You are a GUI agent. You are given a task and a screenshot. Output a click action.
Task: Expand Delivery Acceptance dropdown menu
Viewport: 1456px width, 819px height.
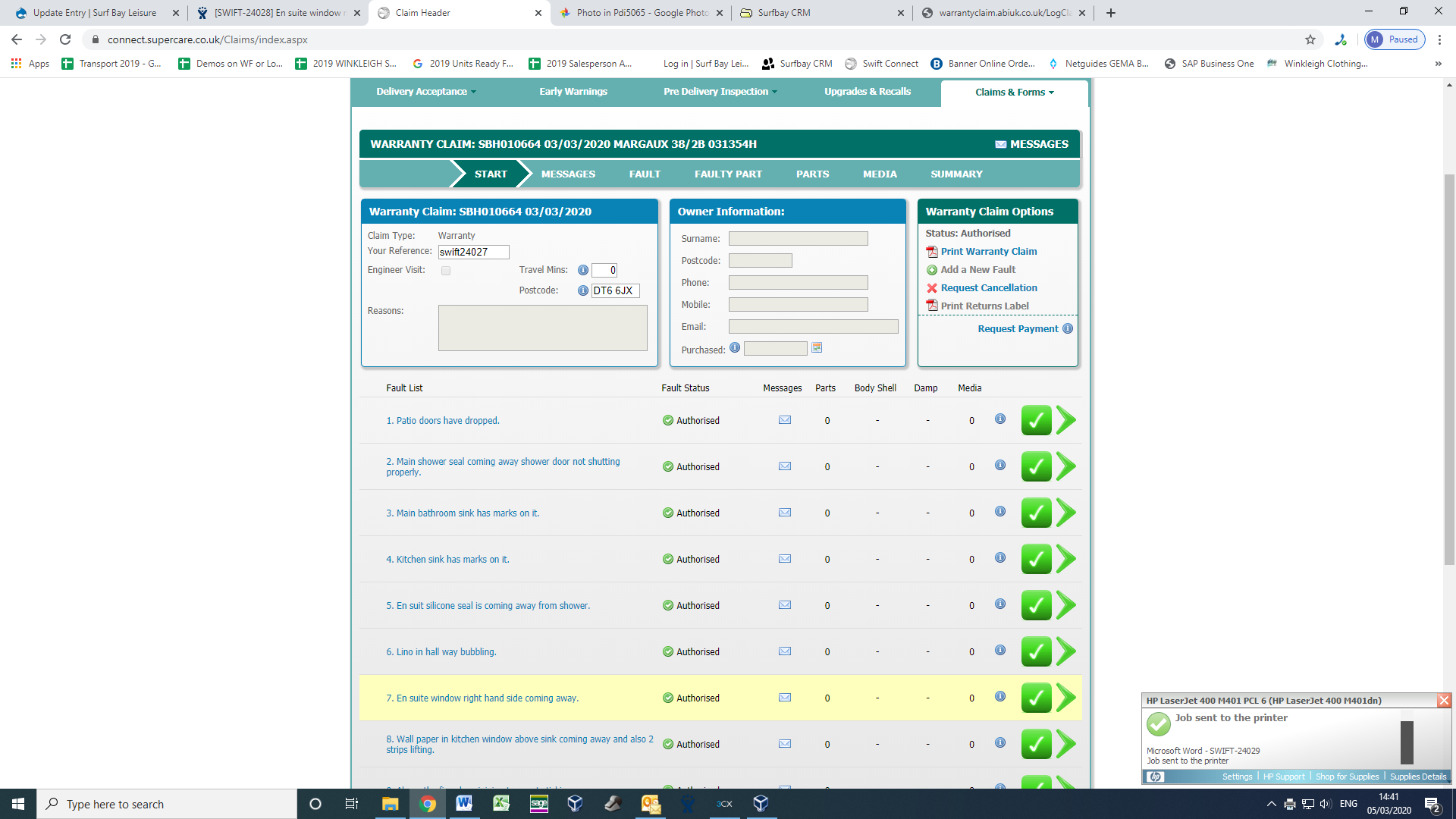[x=426, y=92]
